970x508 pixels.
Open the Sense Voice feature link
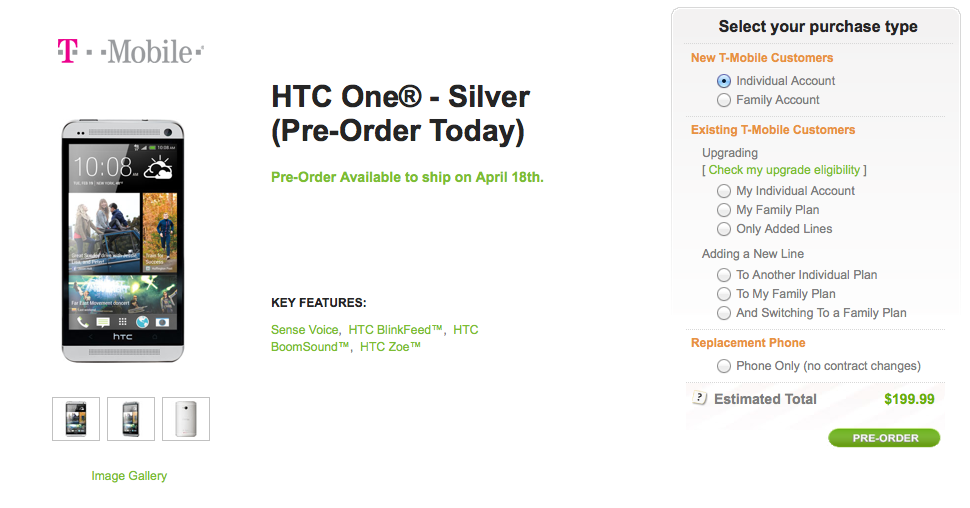[x=305, y=330]
